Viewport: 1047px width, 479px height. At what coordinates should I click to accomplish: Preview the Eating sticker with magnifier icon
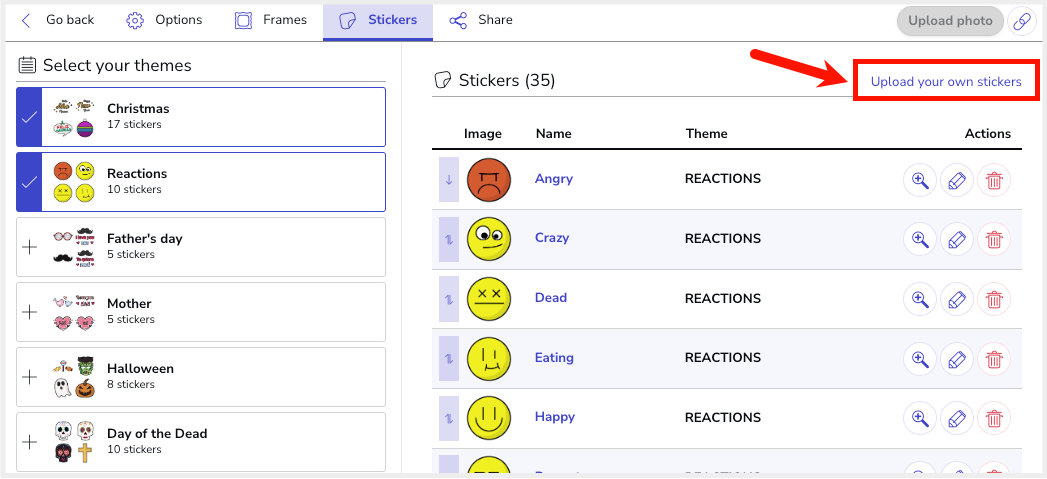click(x=919, y=358)
